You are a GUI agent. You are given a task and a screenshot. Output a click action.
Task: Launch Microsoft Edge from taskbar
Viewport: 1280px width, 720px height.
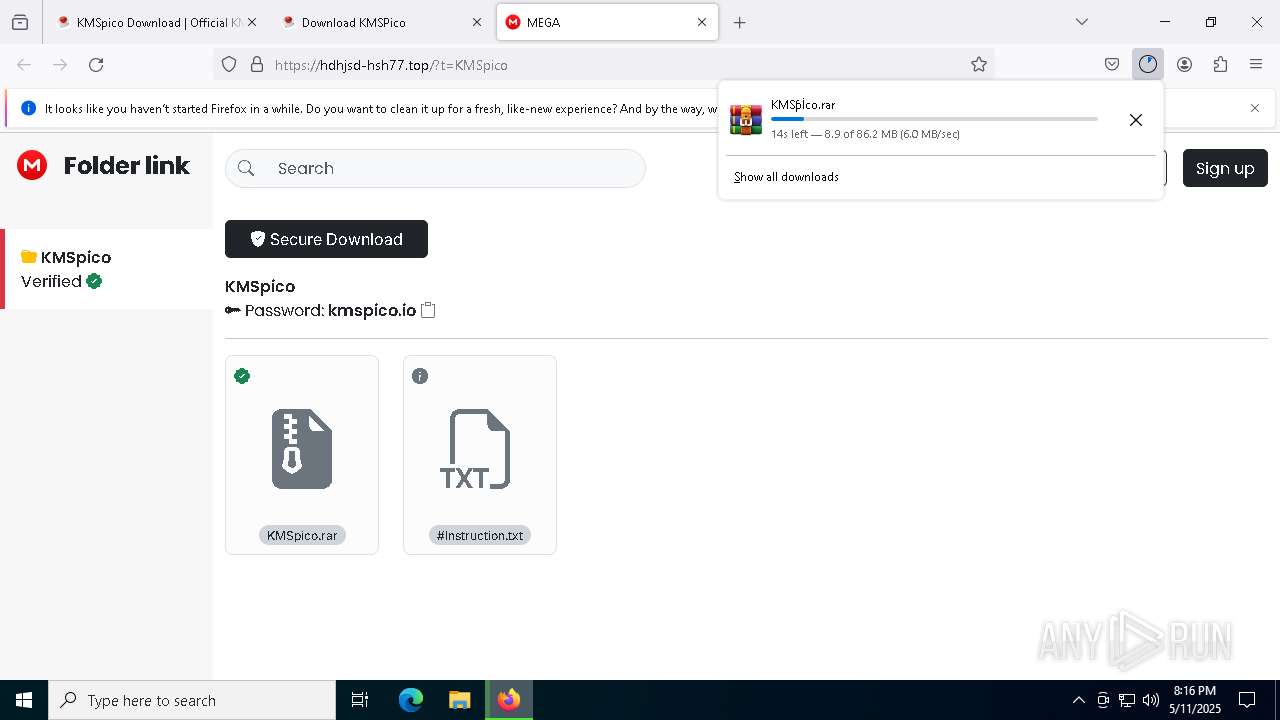click(411, 700)
